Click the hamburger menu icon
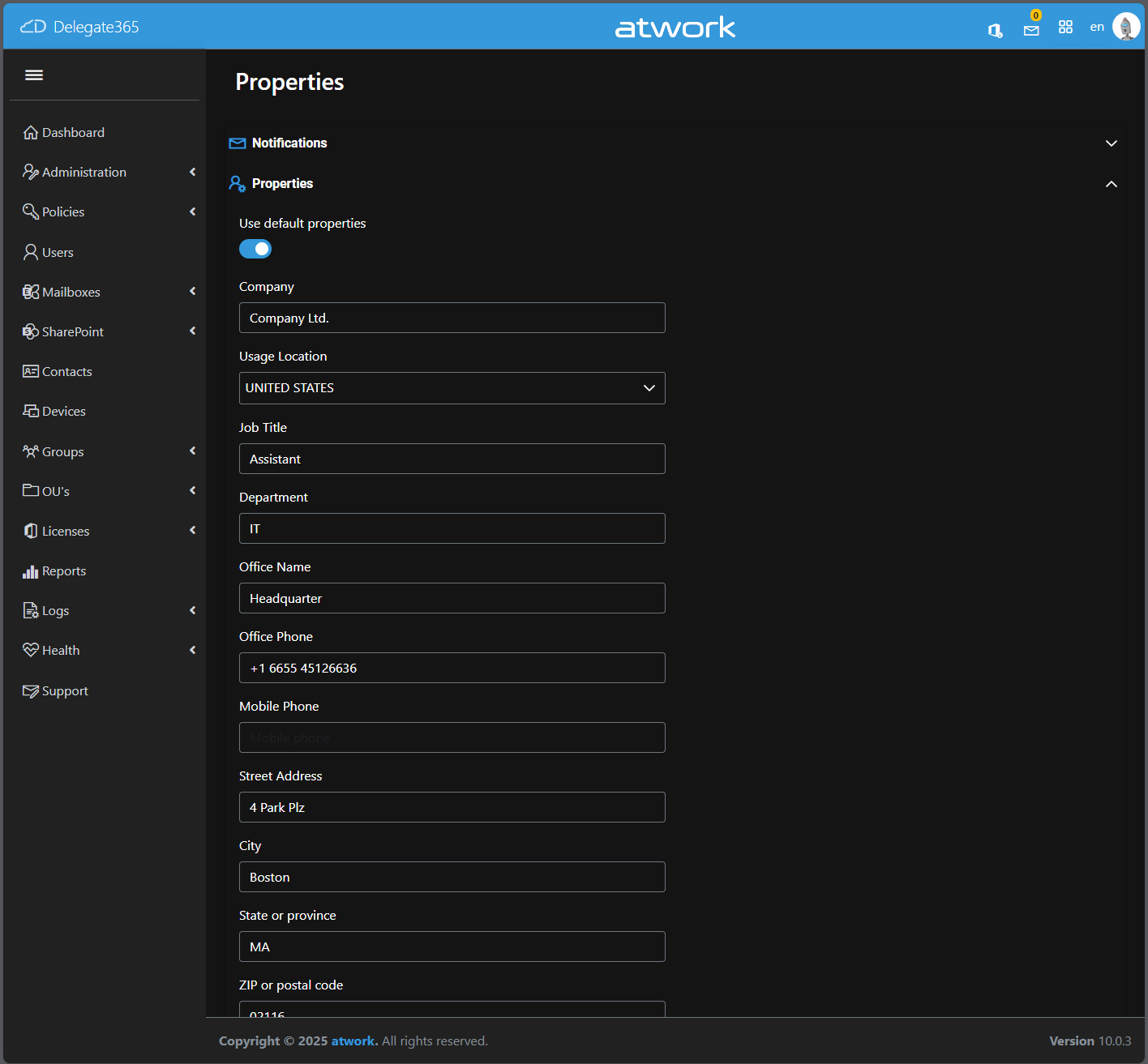 click(34, 75)
